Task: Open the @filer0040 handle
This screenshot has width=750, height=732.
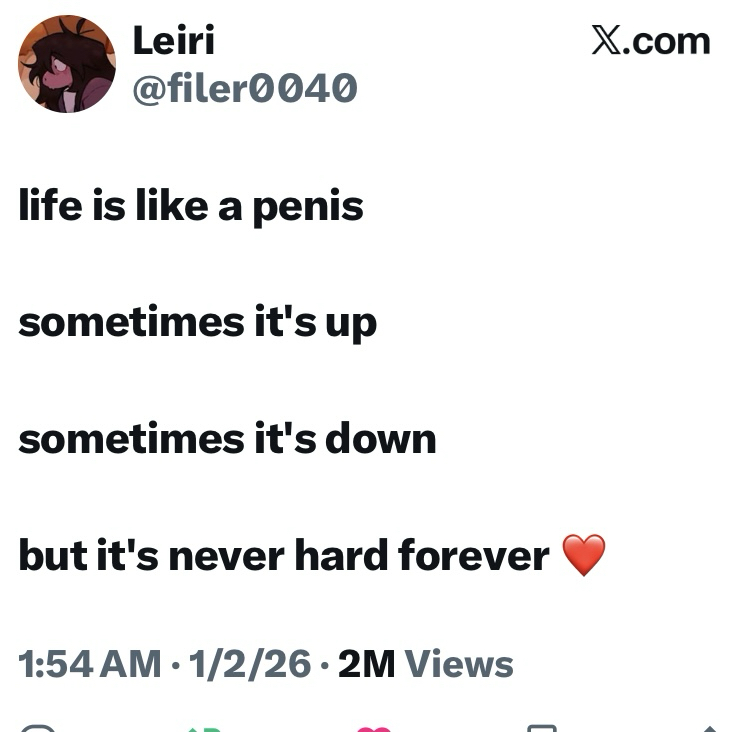Action: click(245, 89)
